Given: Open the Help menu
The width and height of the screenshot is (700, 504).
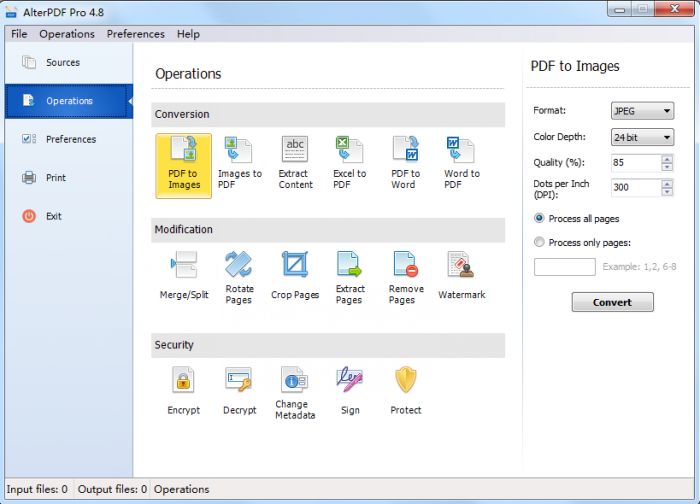Looking at the screenshot, I should click(188, 34).
